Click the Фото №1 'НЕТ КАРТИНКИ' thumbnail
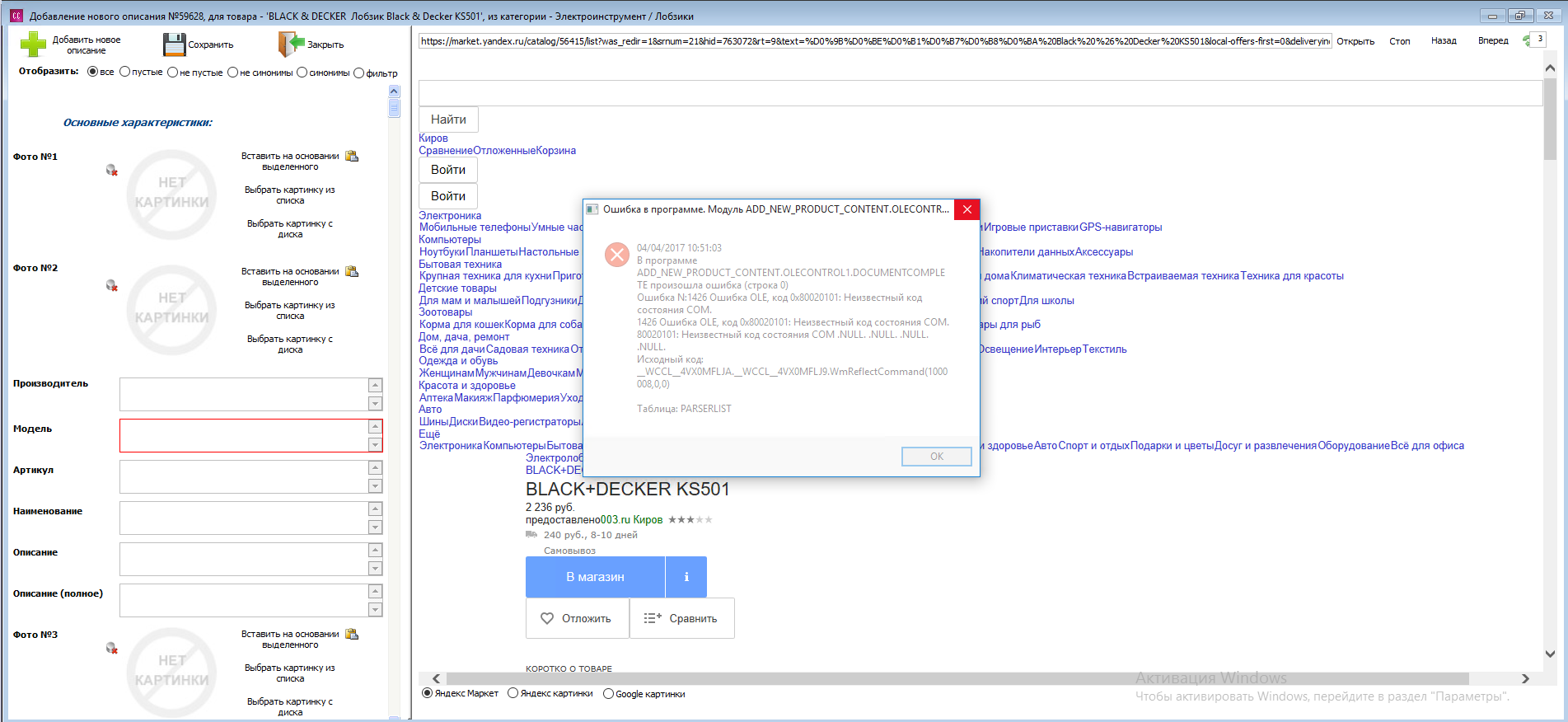The width and height of the screenshot is (1568, 722). point(171,195)
